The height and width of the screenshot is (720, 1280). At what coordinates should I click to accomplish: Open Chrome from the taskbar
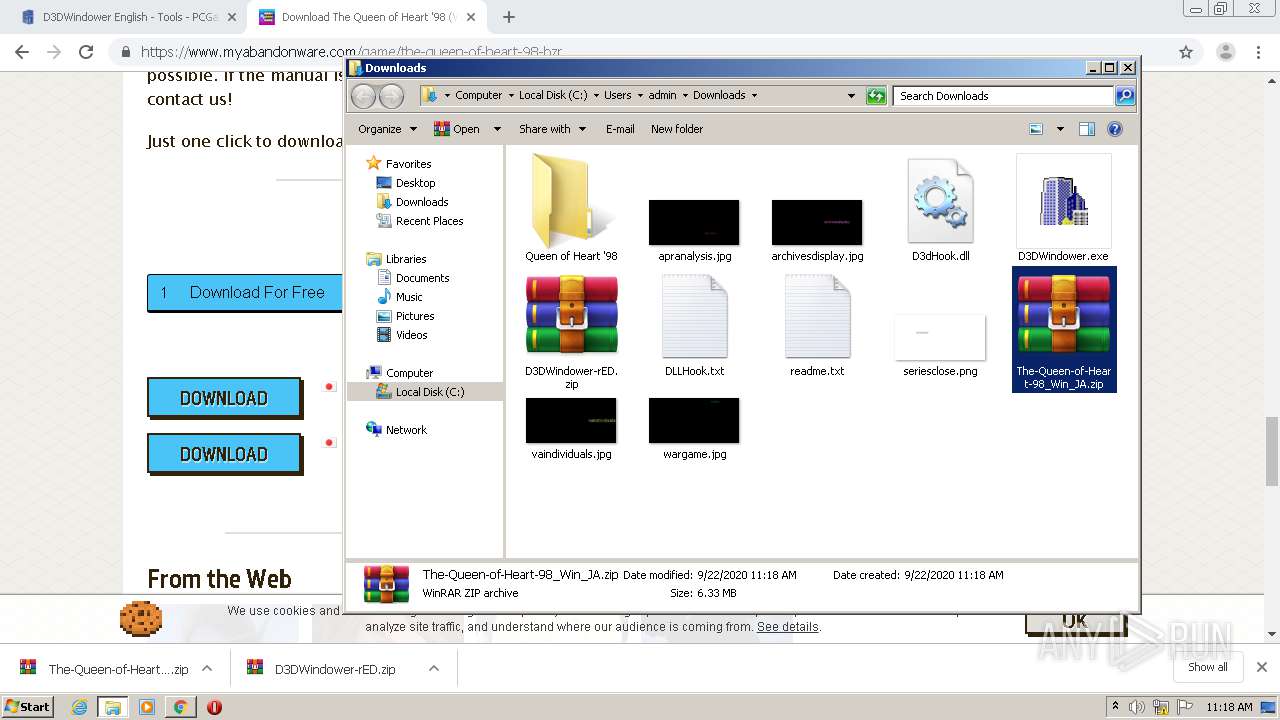(180, 707)
